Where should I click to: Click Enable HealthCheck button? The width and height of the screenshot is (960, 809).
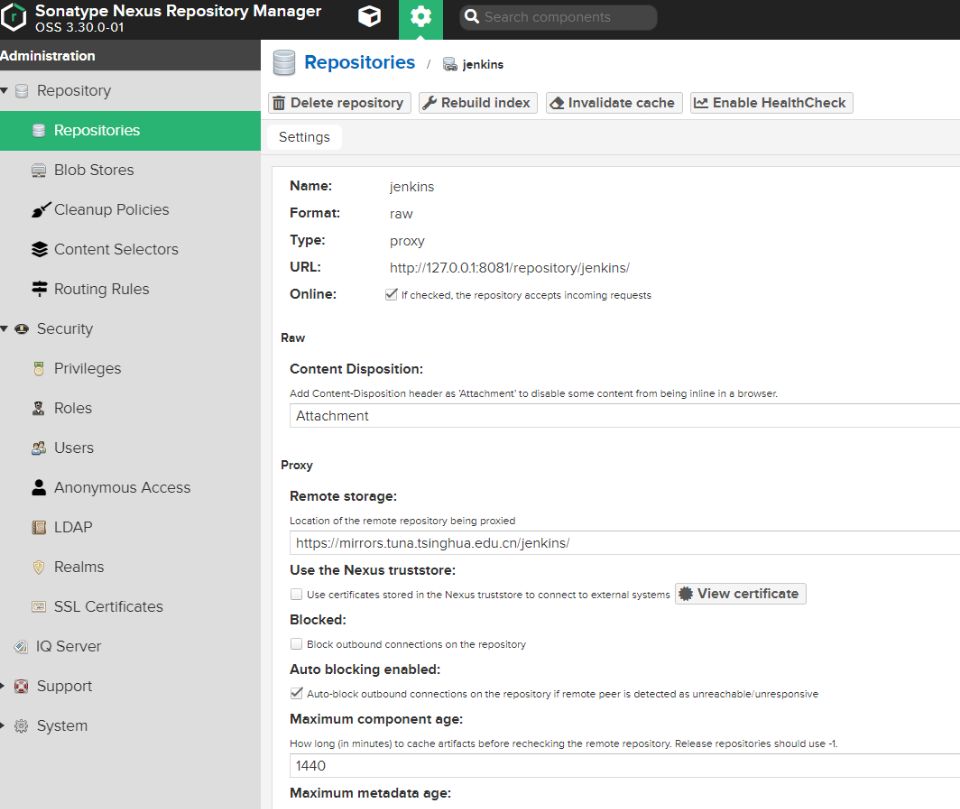(771, 103)
